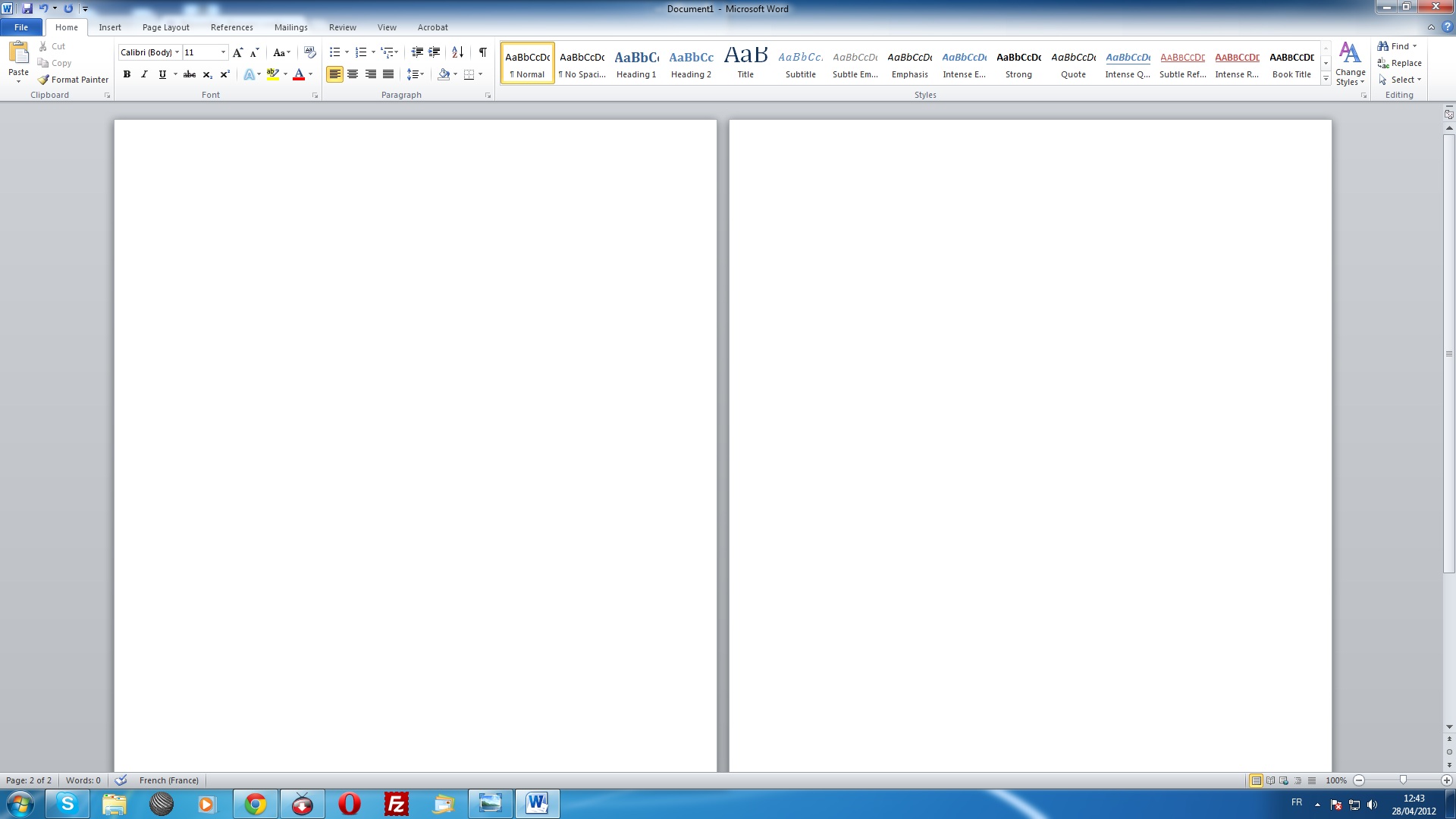Toggle show paragraph marks
The height and width of the screenshot is (819, 1456).
(x=482, y=52)
